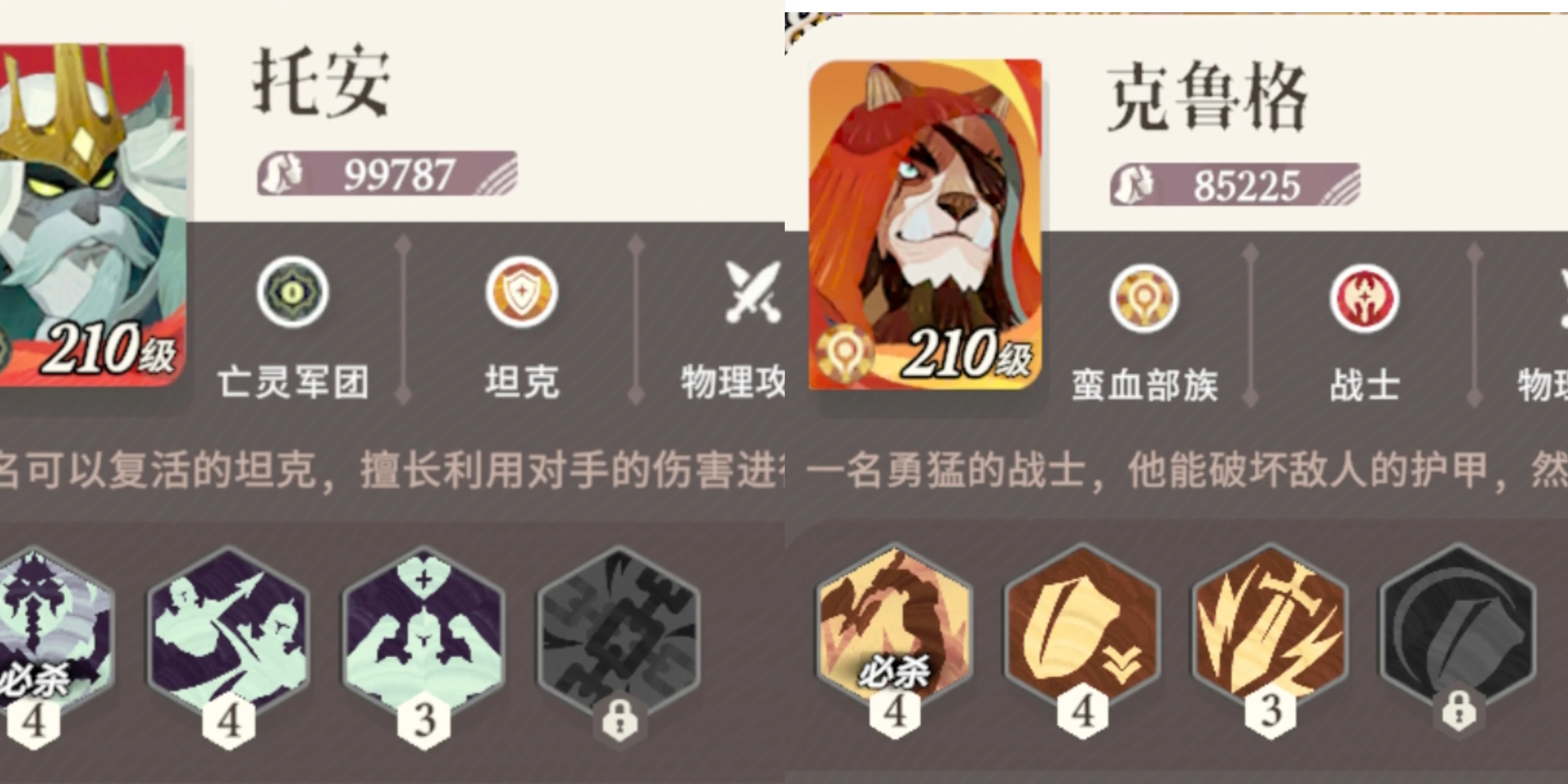Viewport: 1568px width, 784px height.
Task: View Brutus's locked grey shield skill
Action: (1458, 624)
